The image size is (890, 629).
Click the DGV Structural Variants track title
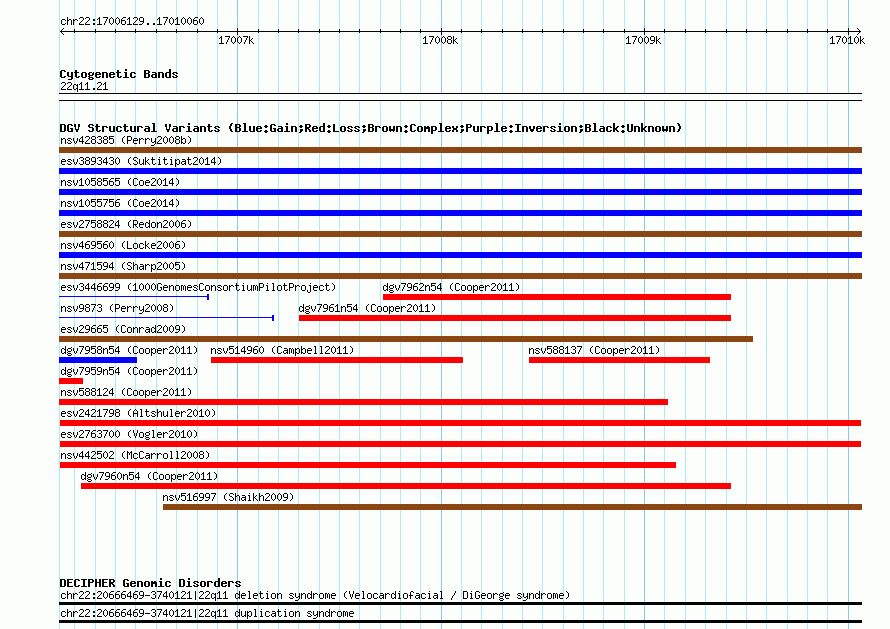click(371, 128)
